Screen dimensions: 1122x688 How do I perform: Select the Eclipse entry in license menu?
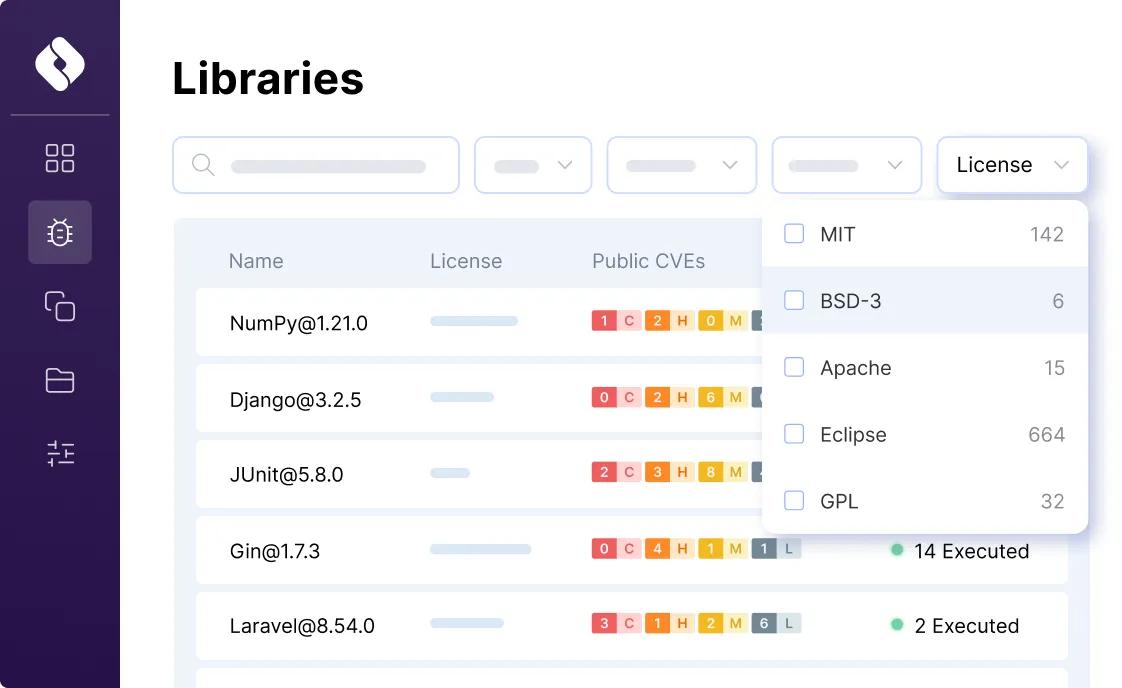coord(852,434)
